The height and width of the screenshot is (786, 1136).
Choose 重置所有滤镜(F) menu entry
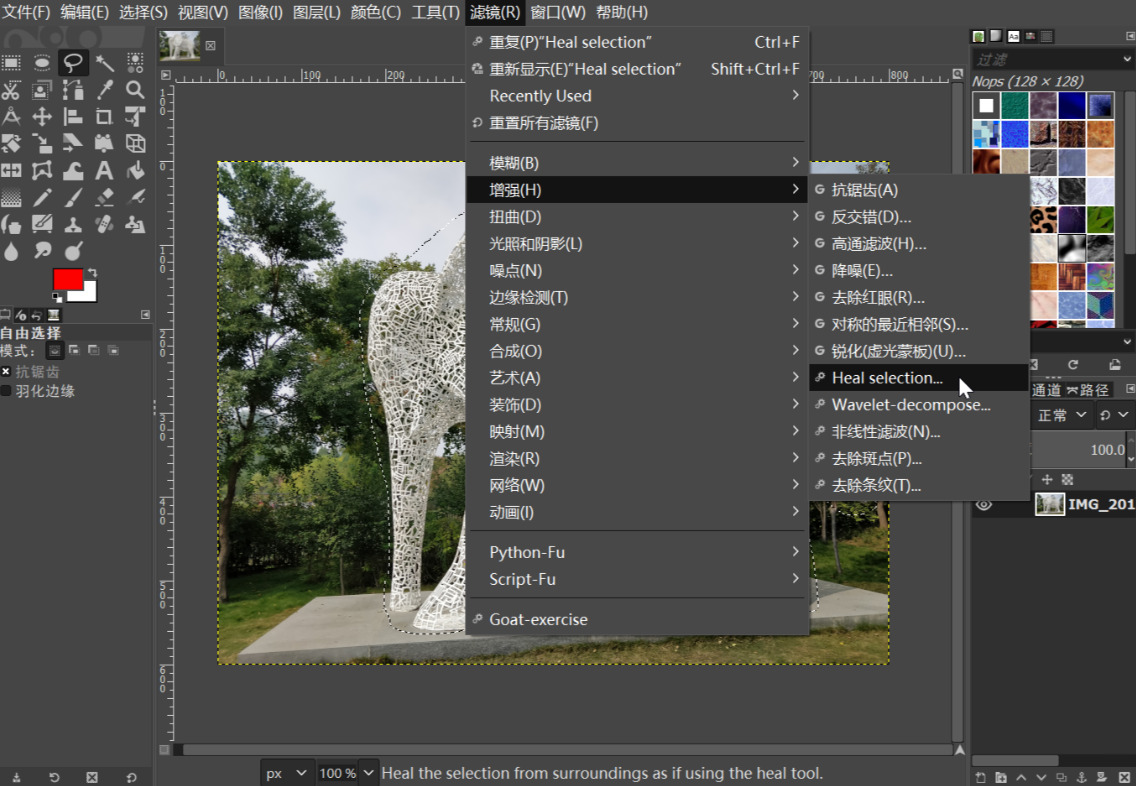pyautogui.click(x=544, y=123)
